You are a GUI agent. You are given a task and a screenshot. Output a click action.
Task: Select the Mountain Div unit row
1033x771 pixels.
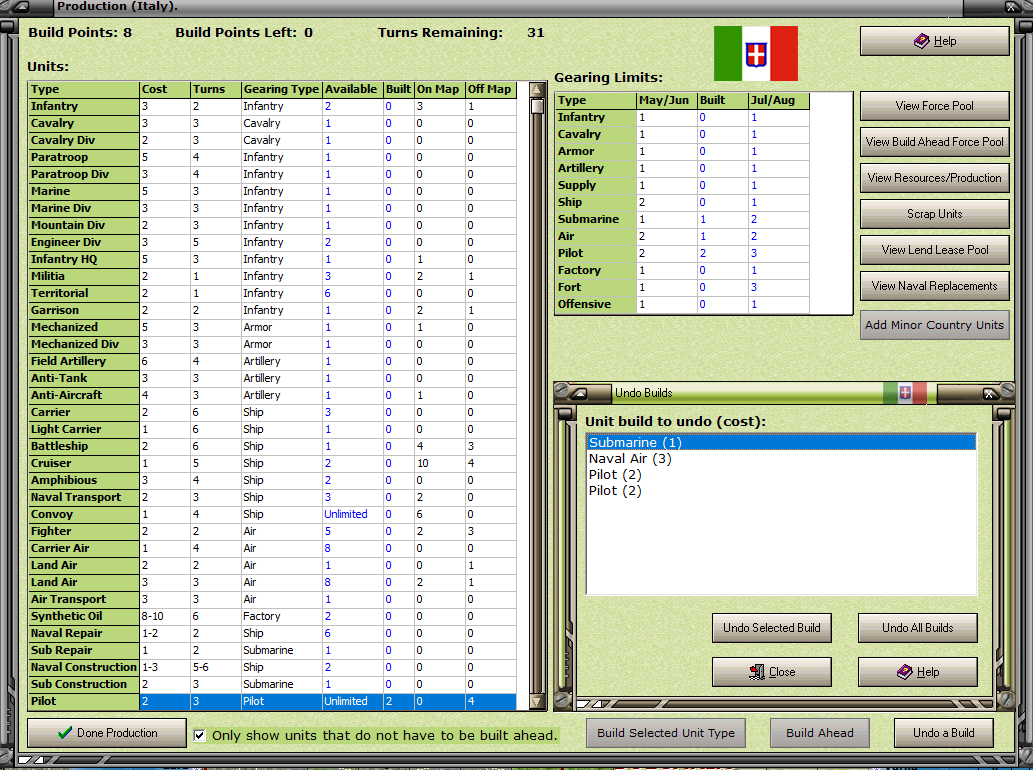coord(272,225)
